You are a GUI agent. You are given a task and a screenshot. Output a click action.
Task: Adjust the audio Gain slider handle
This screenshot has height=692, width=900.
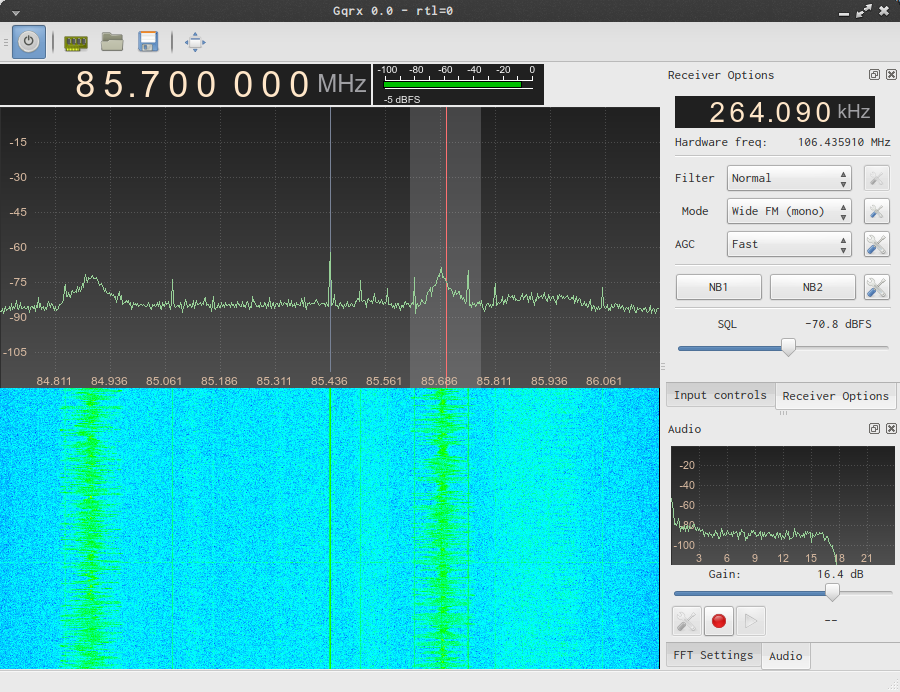point(832,592)
